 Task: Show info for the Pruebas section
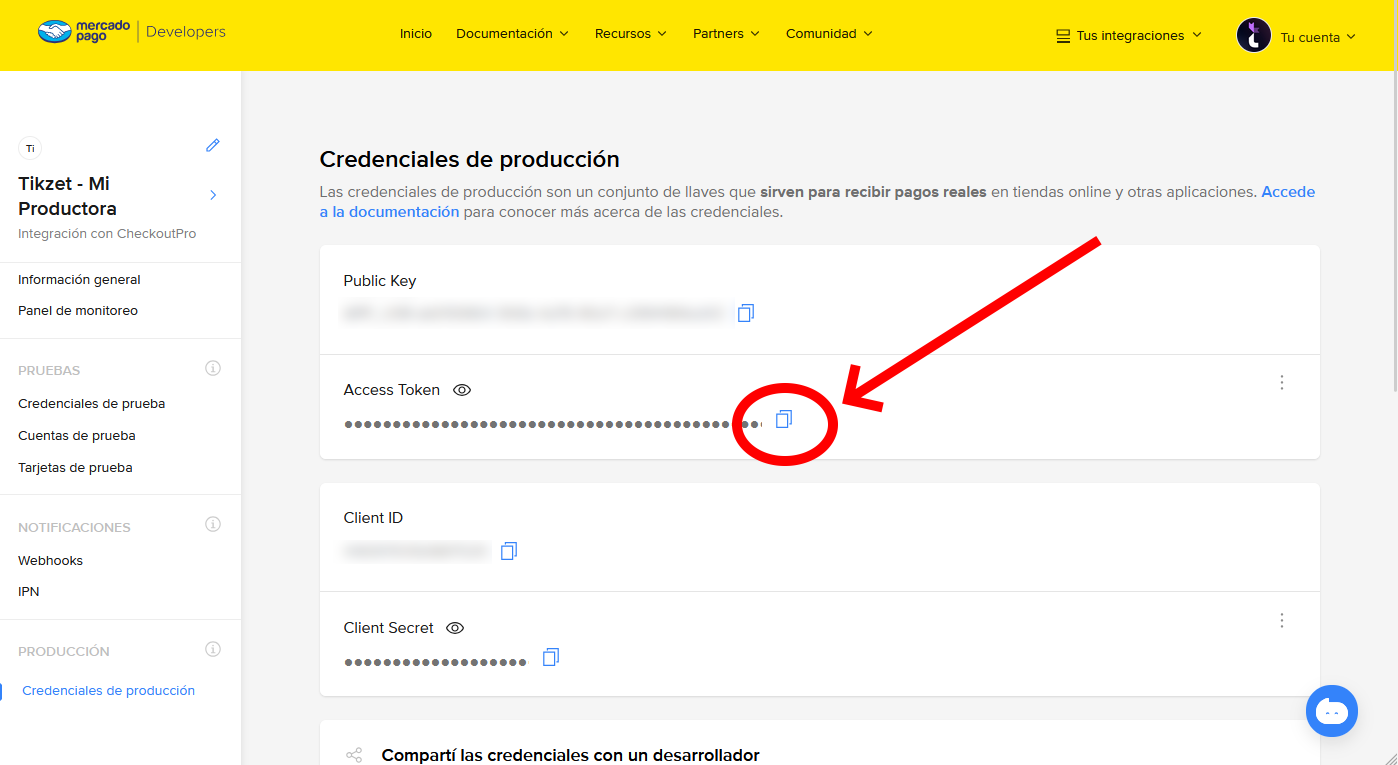point(213,368)
